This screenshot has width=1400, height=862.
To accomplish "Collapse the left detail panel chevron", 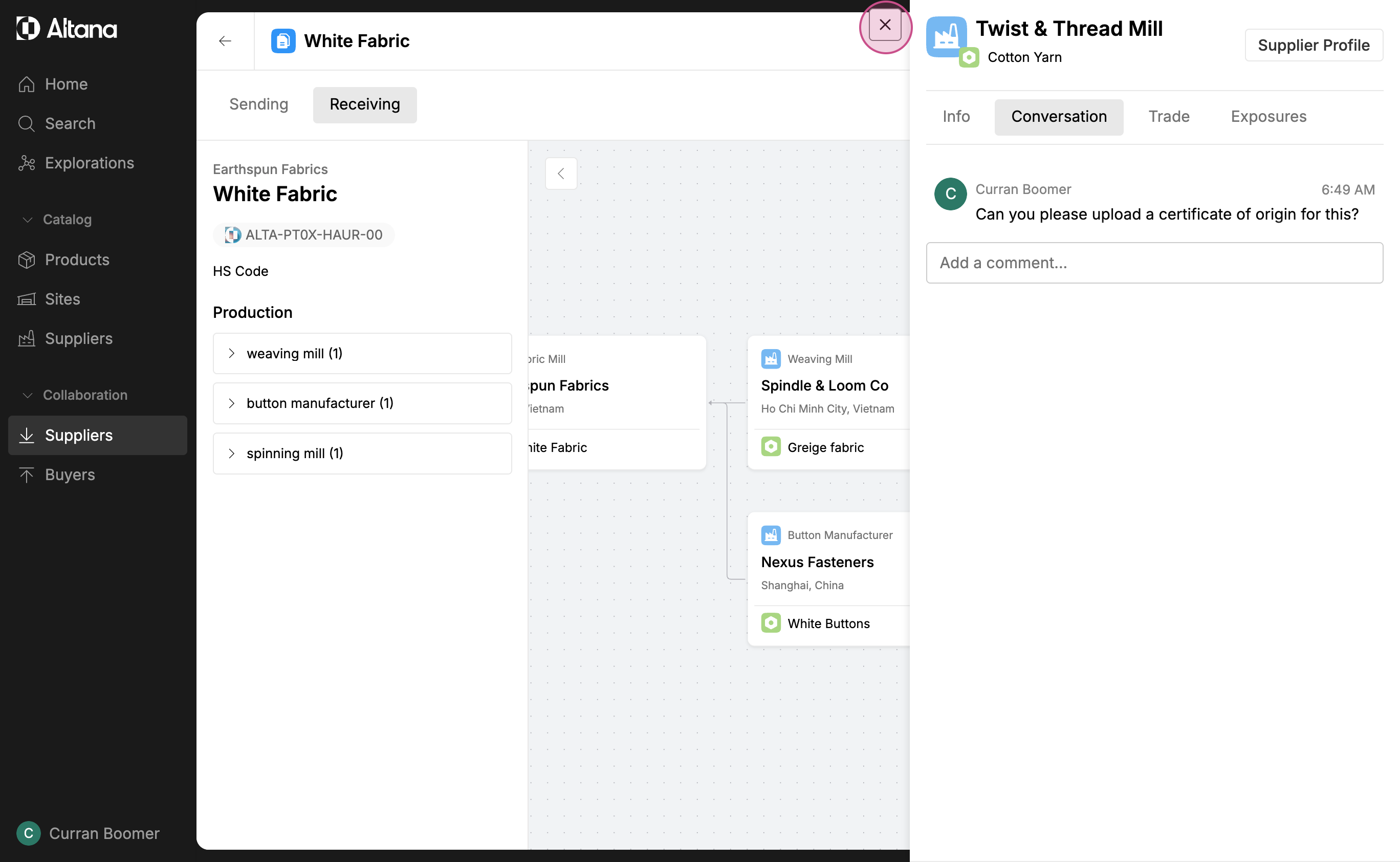I will 561,174.
